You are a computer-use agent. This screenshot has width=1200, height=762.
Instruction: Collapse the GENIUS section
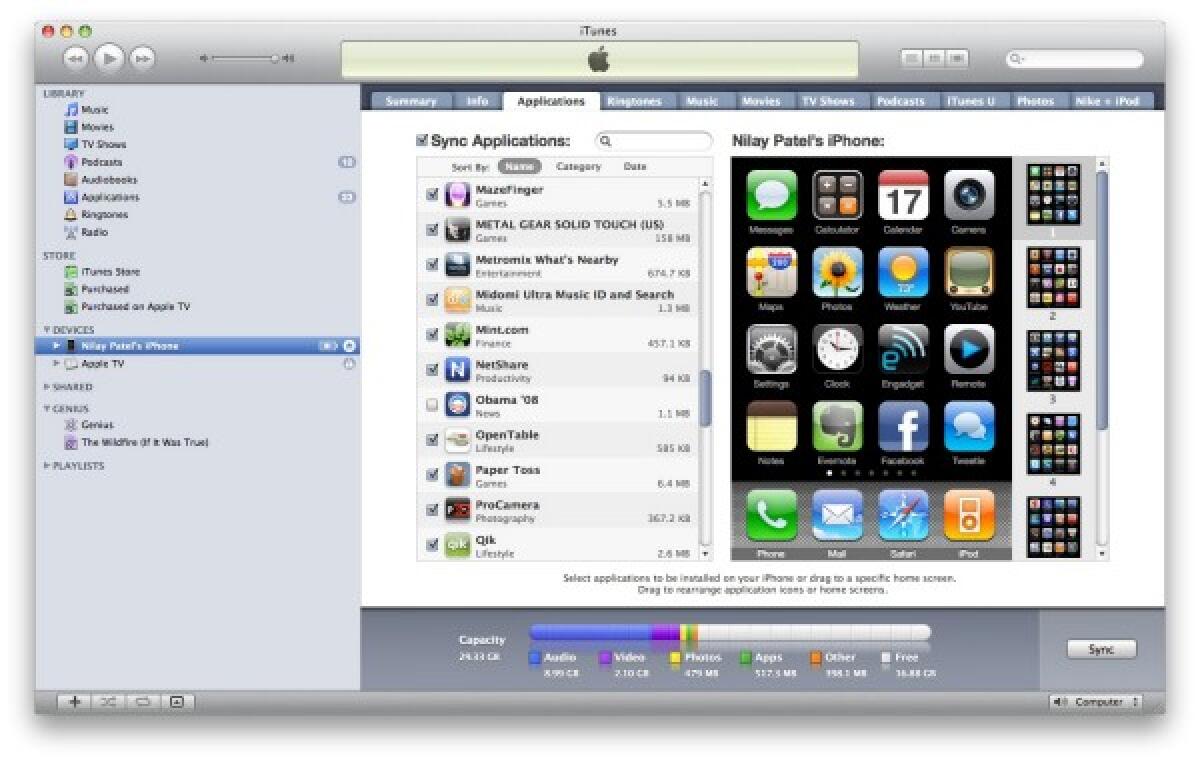(x=46, y=409)
